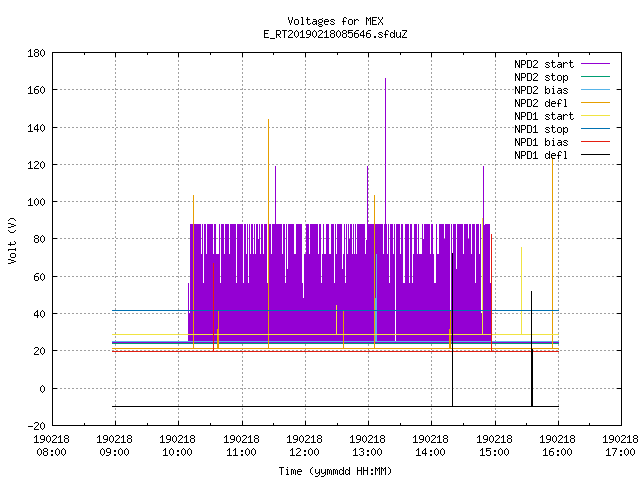Screen dimensions: 640x480
Task: Click the yellow NPD1 start spike near 15:25
Action: coord(521,291)
